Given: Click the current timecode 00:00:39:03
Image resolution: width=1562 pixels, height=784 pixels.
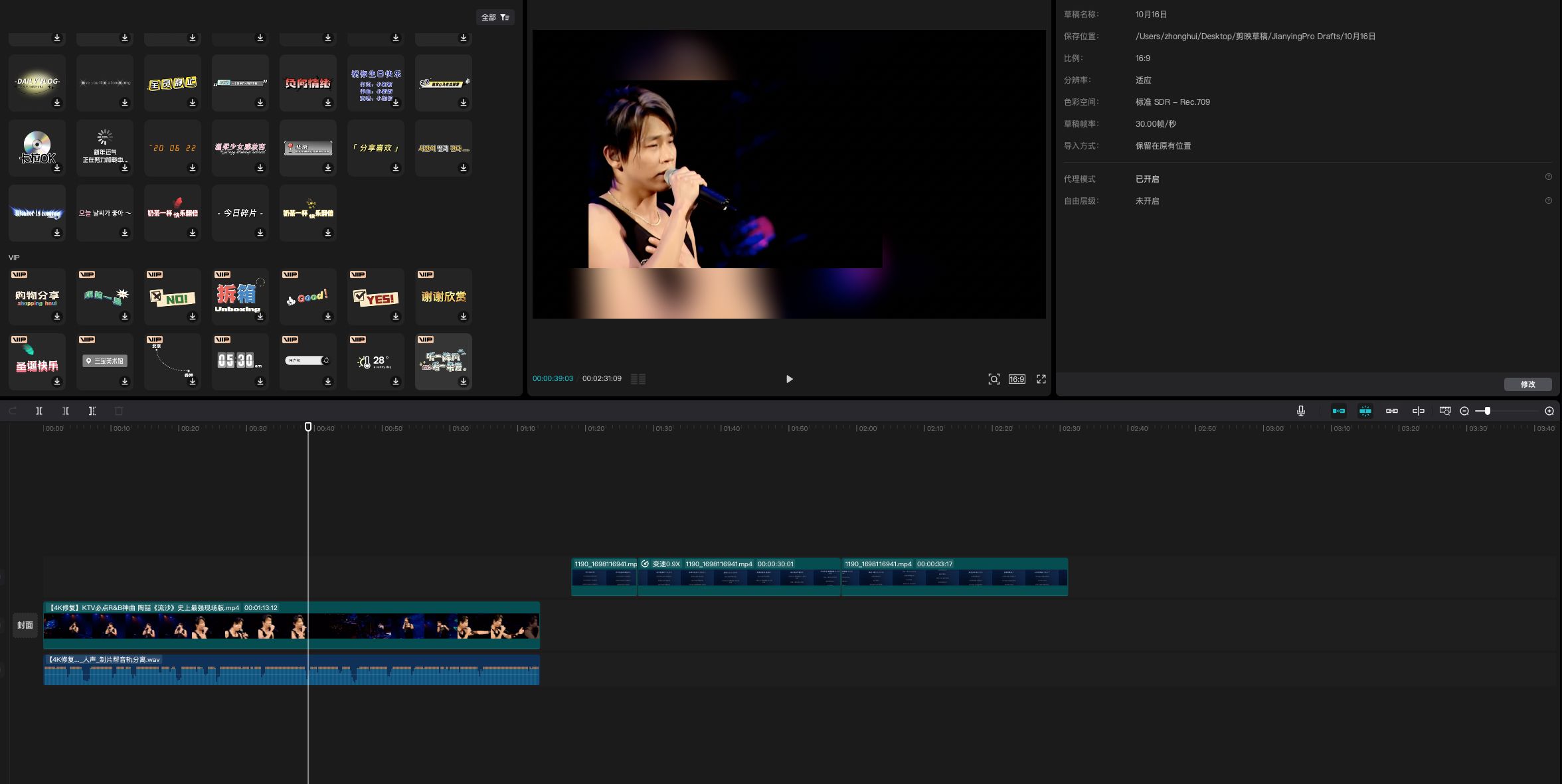Looking at the screenshot, I should [553, 378].
